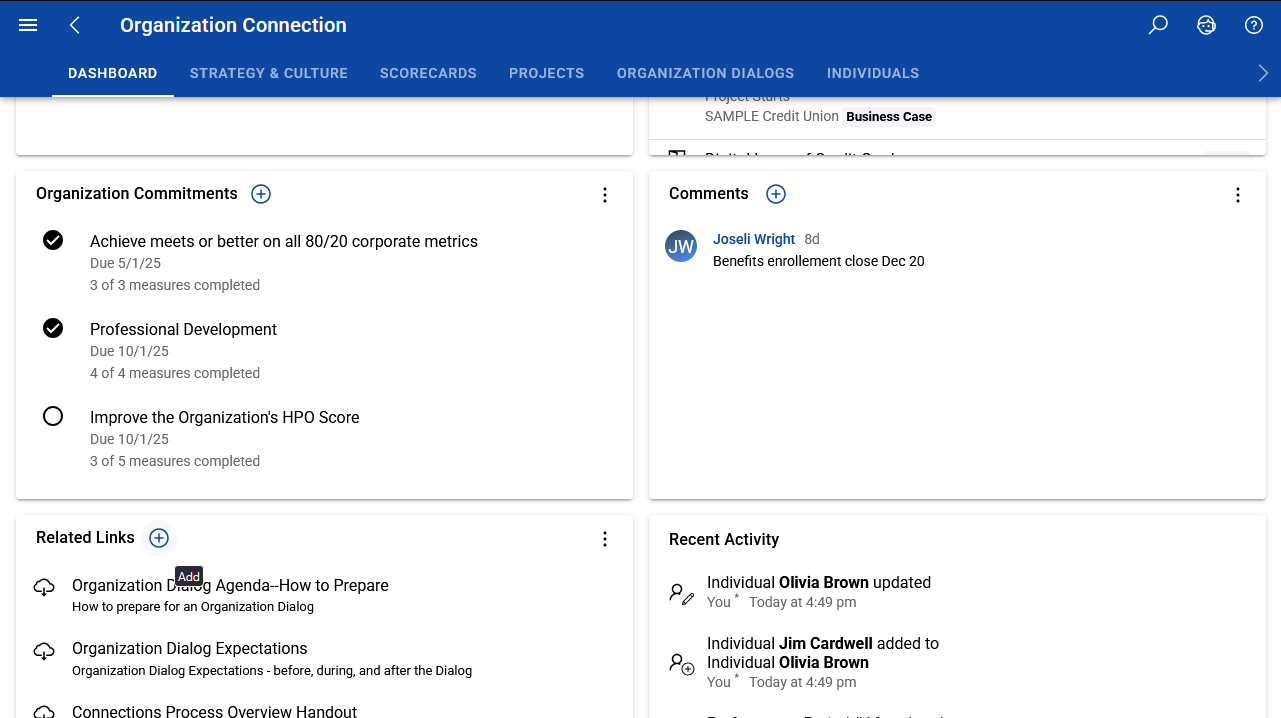Open Organization Commitments more options menu

[x=605, y=195]
